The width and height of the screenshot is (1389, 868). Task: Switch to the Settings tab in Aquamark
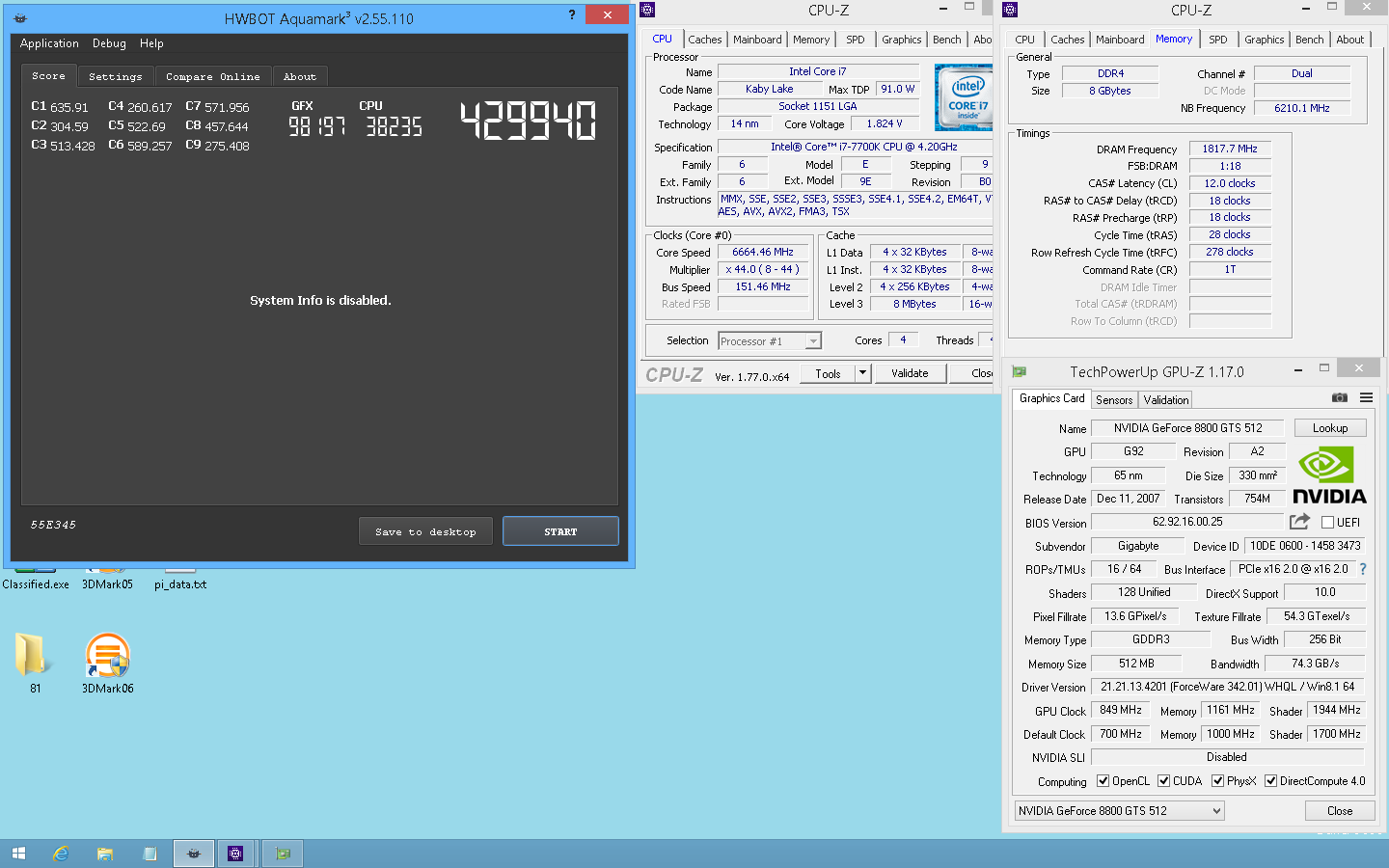point(115,76)
